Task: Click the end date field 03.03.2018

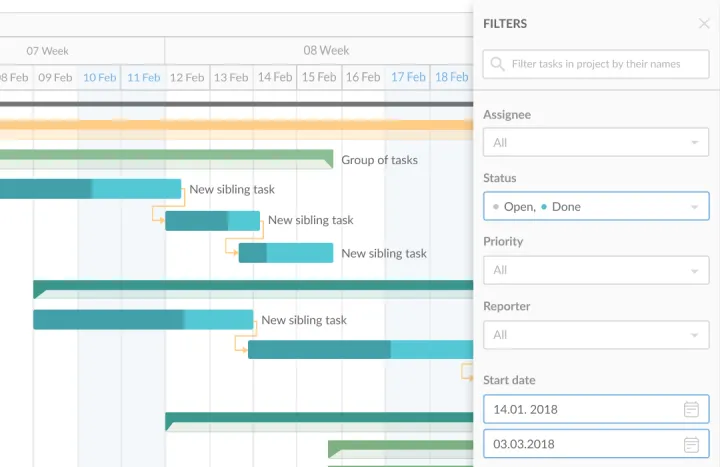Action: 580,444
